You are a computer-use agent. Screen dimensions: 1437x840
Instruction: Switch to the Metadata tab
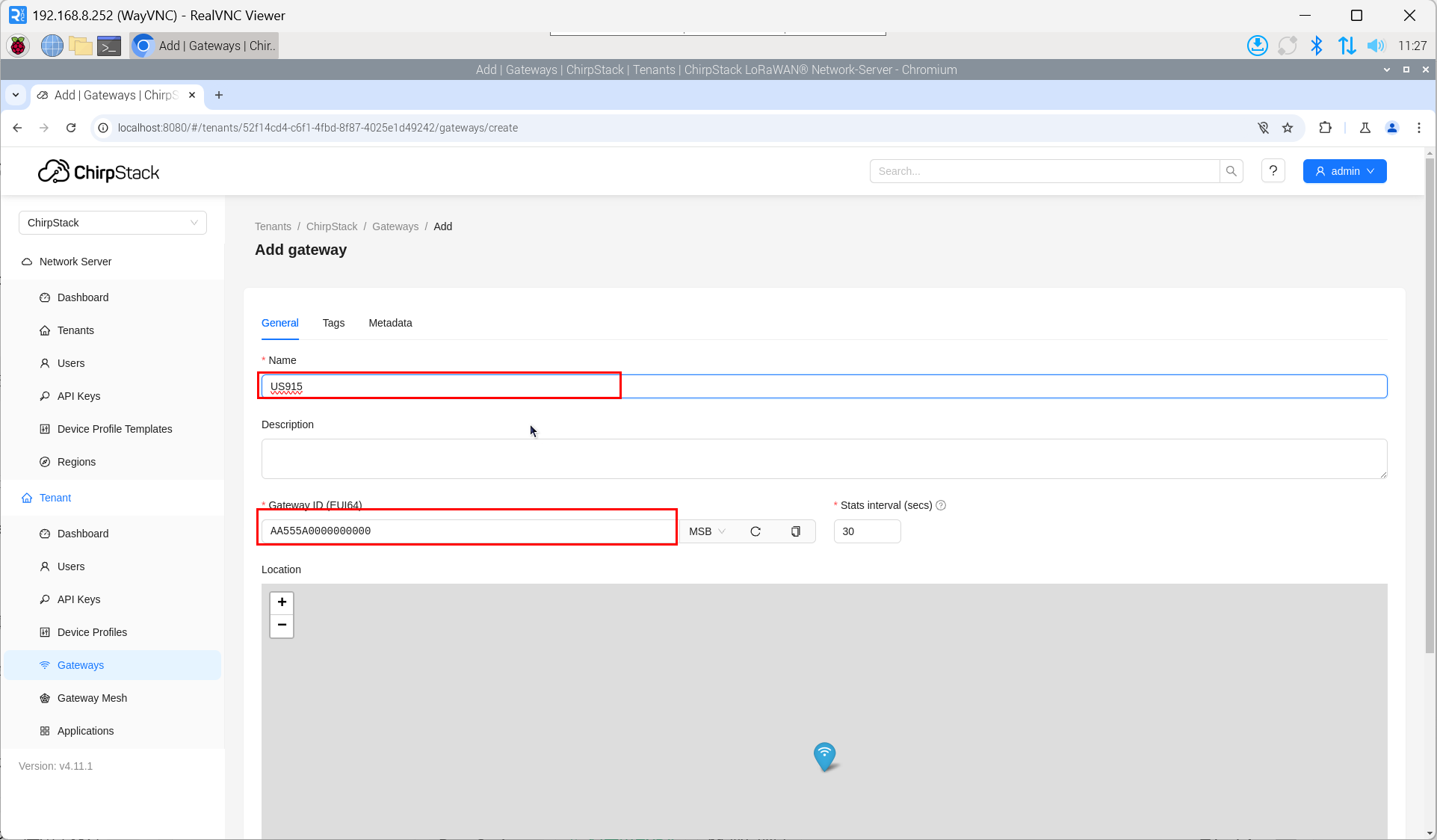coord(390,323)
